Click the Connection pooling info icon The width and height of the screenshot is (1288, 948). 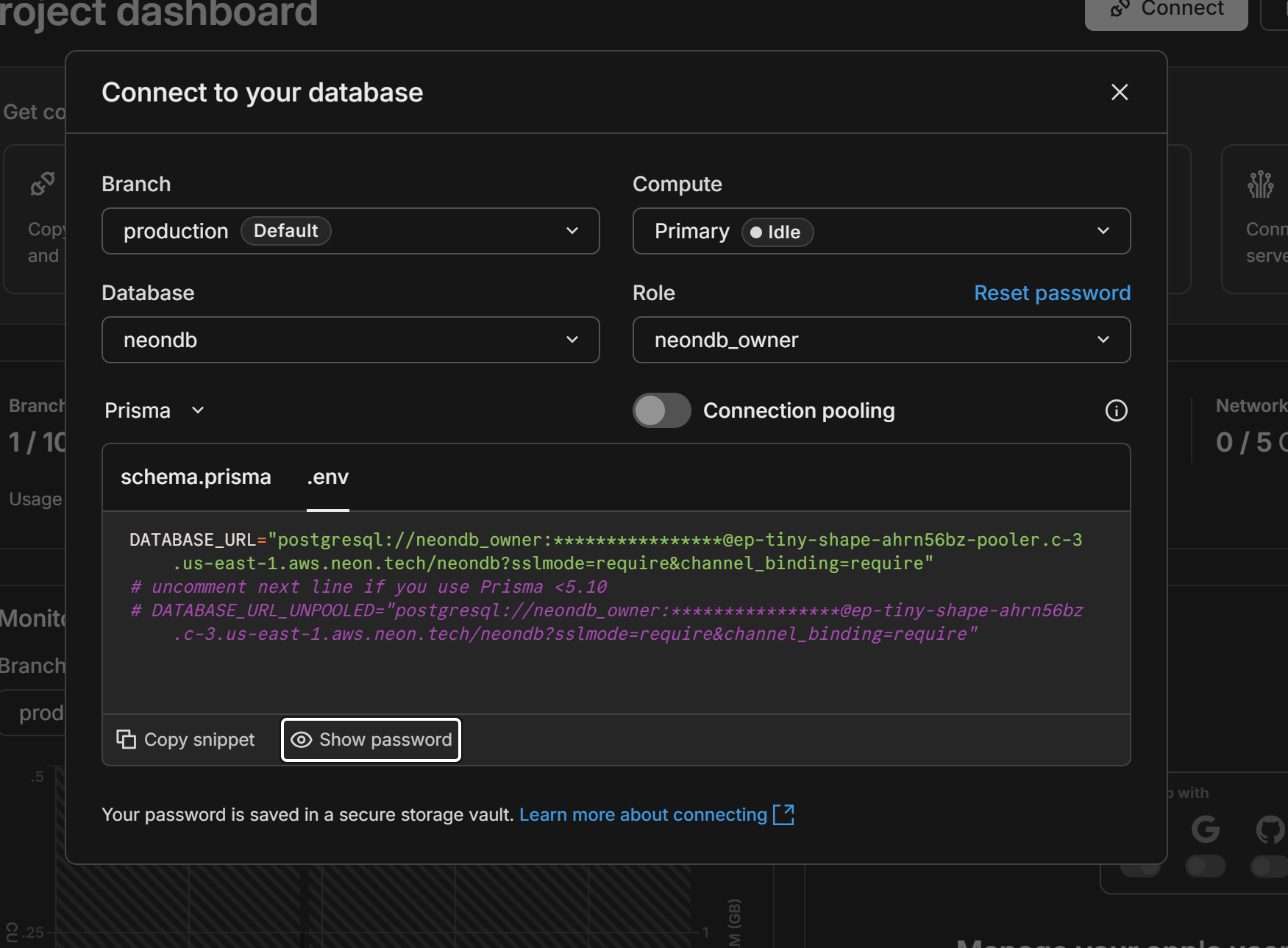(1116, 410)
